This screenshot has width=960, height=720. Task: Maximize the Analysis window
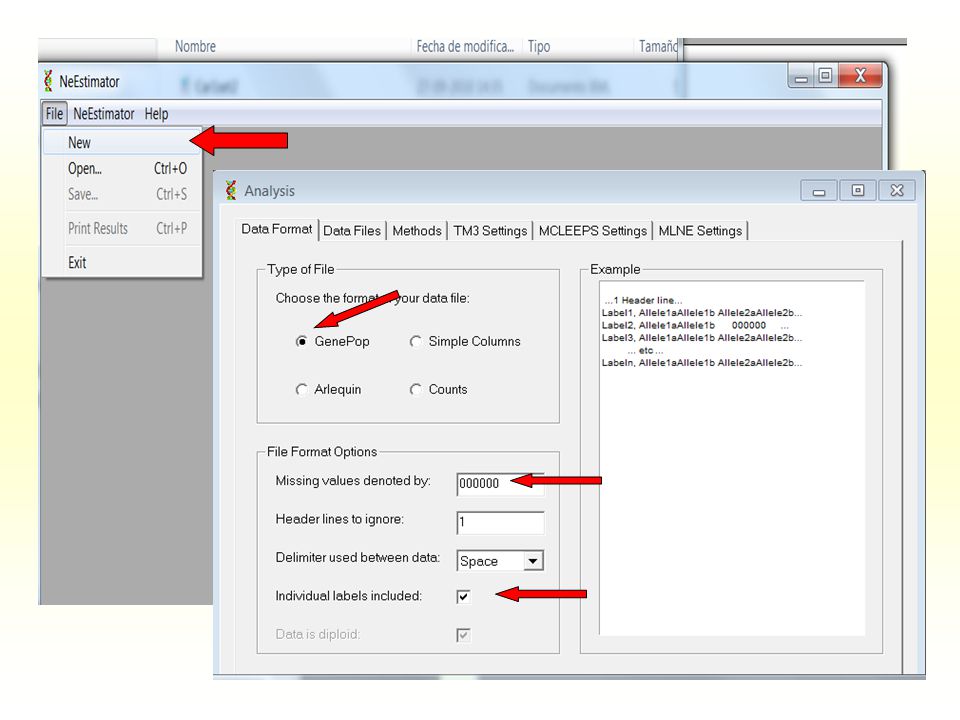tap(858, 191)
